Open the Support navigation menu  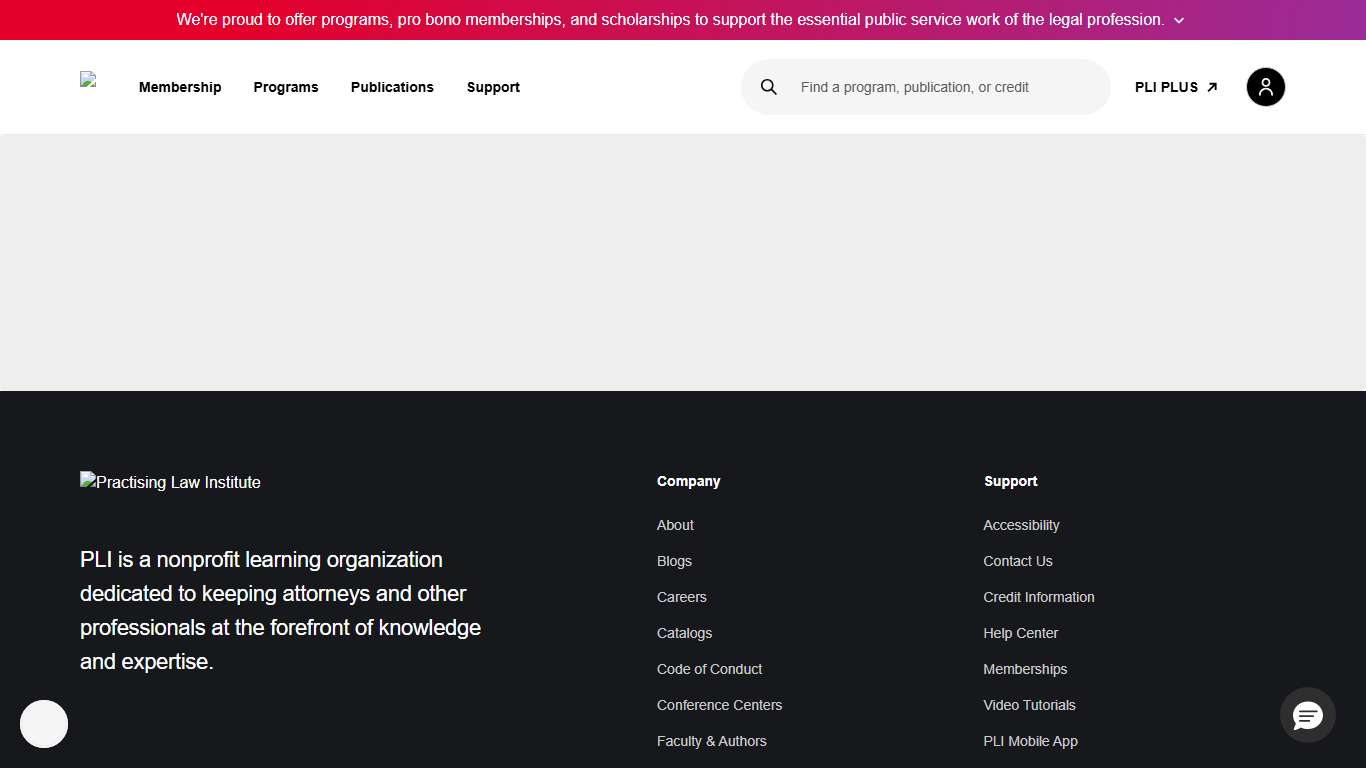pyautogui.click(x=493, y=87)
